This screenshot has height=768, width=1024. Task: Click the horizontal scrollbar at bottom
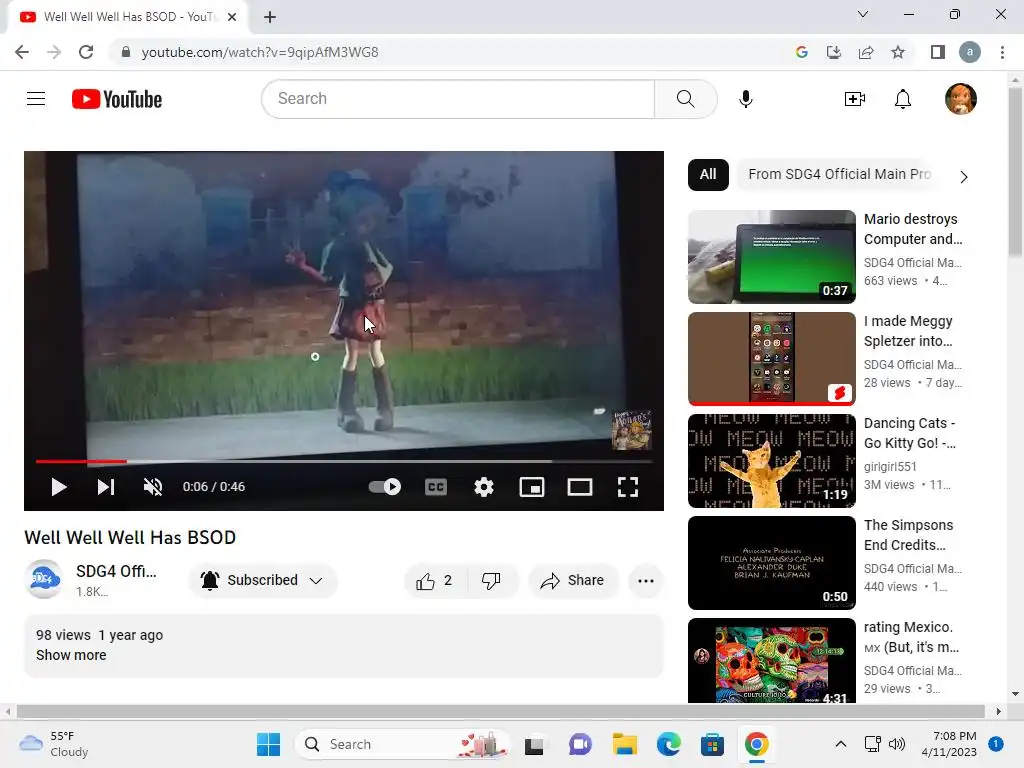pos(502,711)
